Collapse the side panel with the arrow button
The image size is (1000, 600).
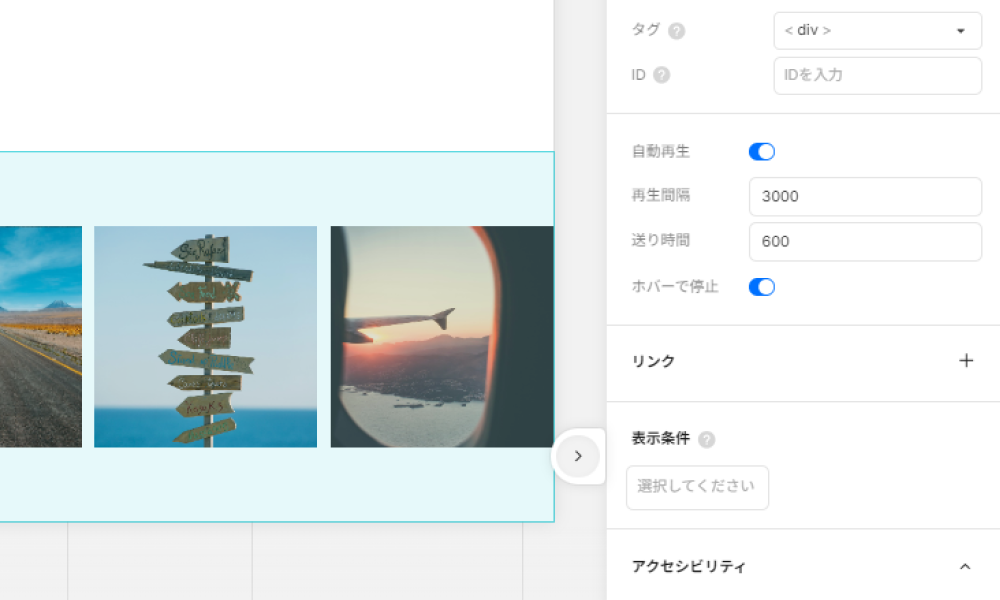[578, 456]
